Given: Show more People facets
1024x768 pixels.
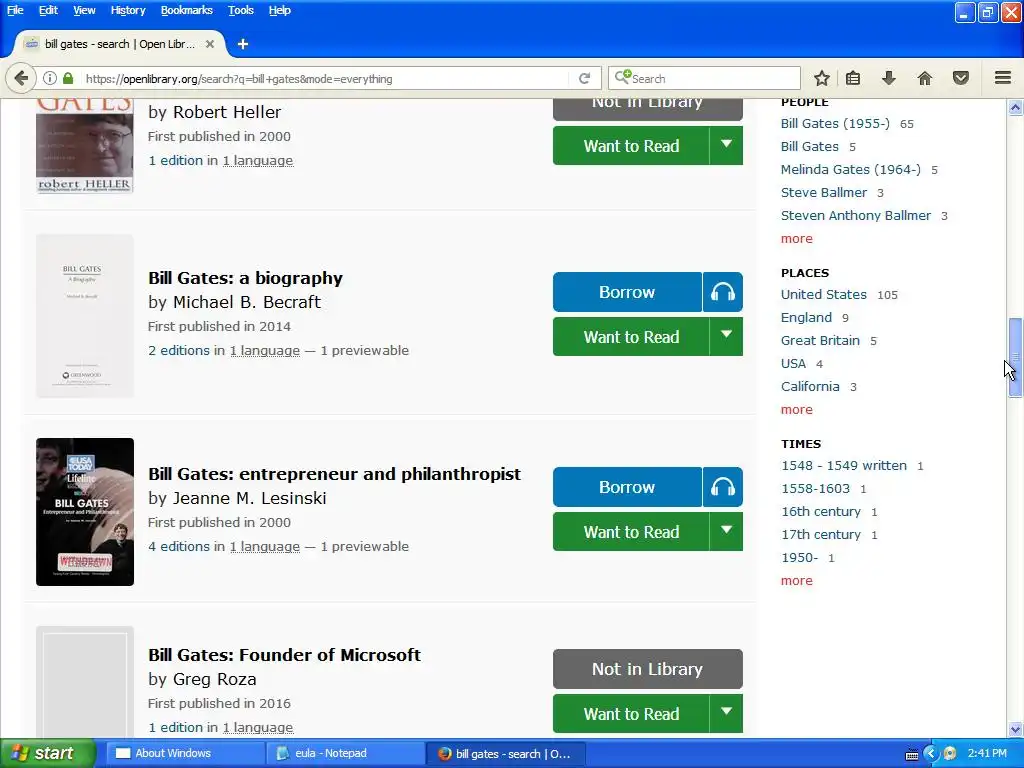Looking at the screenshot, I should tap(797, 238).
